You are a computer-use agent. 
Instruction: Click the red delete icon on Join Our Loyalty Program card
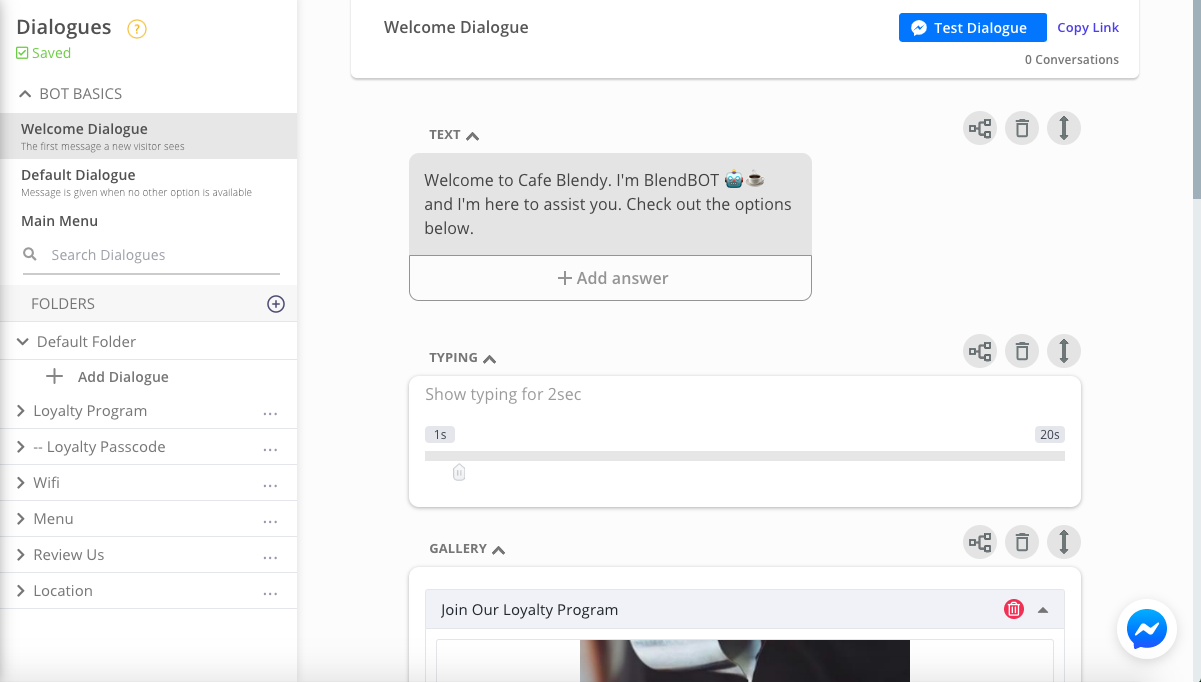tap(1014, 609)
